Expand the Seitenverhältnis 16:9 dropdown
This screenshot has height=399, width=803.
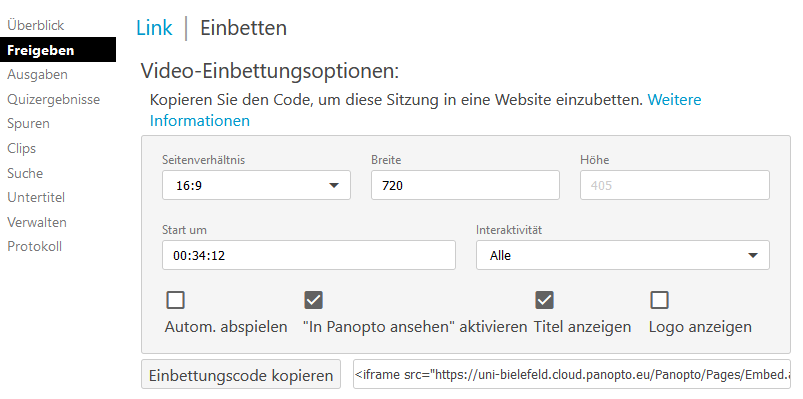(257, 185)
